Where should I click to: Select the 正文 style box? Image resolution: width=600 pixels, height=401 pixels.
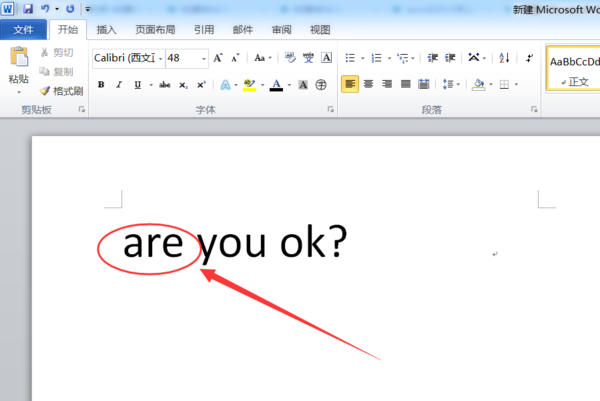coord(574,69)
